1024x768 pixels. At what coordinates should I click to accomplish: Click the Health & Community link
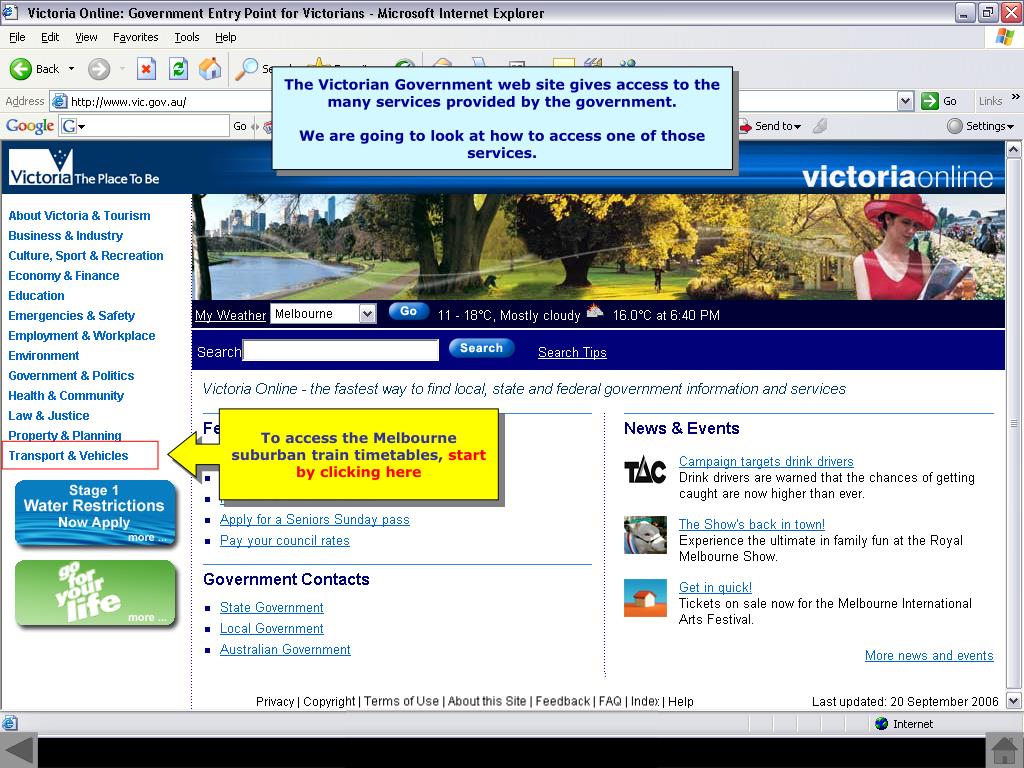[66, 395]
